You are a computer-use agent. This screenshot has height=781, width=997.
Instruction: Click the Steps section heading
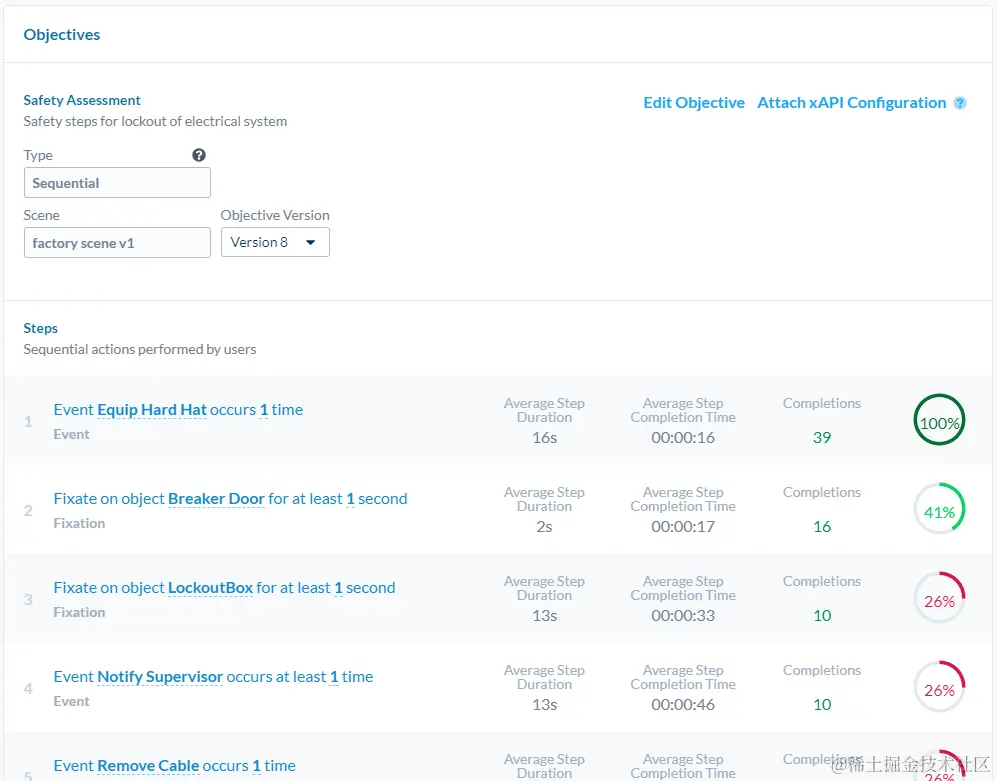(x=41, y=328)
